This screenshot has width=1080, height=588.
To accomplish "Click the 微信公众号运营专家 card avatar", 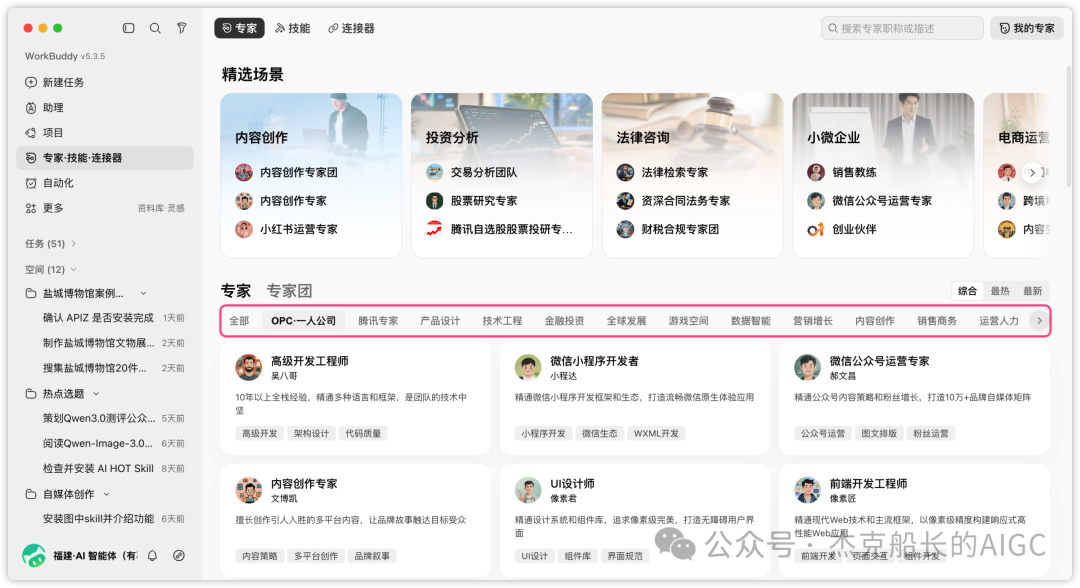I will (x=807, y=368).
